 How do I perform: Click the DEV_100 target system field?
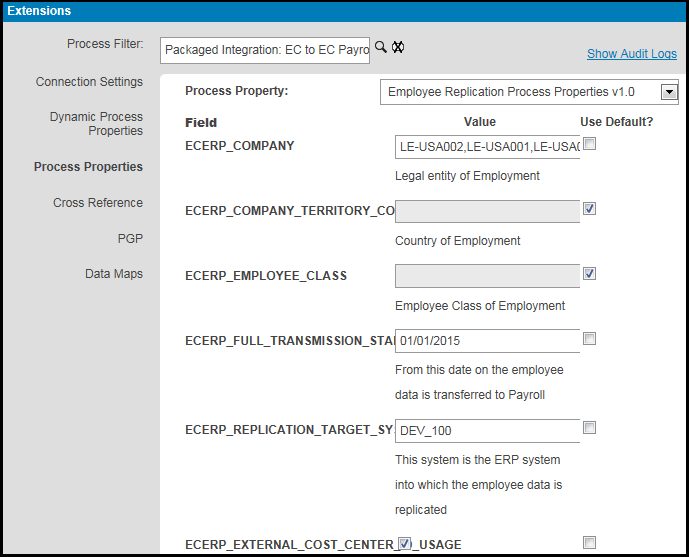pos(487,430)
